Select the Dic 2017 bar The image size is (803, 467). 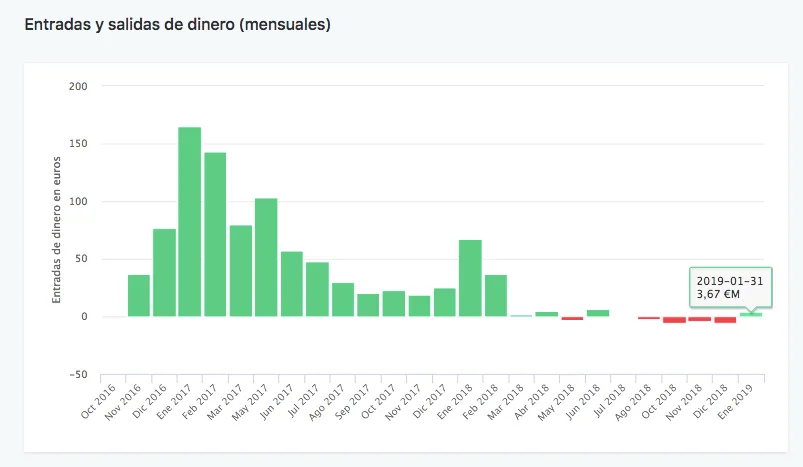(x=445, y=302)
